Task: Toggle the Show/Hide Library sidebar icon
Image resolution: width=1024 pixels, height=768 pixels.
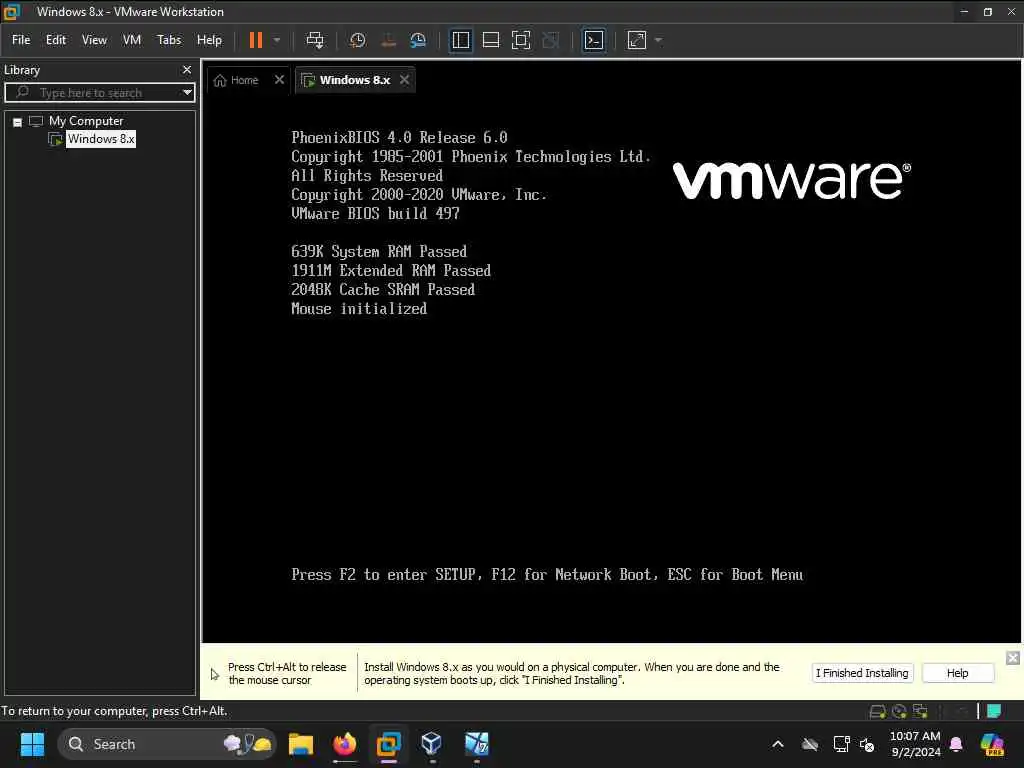Action: coord(460,40)
